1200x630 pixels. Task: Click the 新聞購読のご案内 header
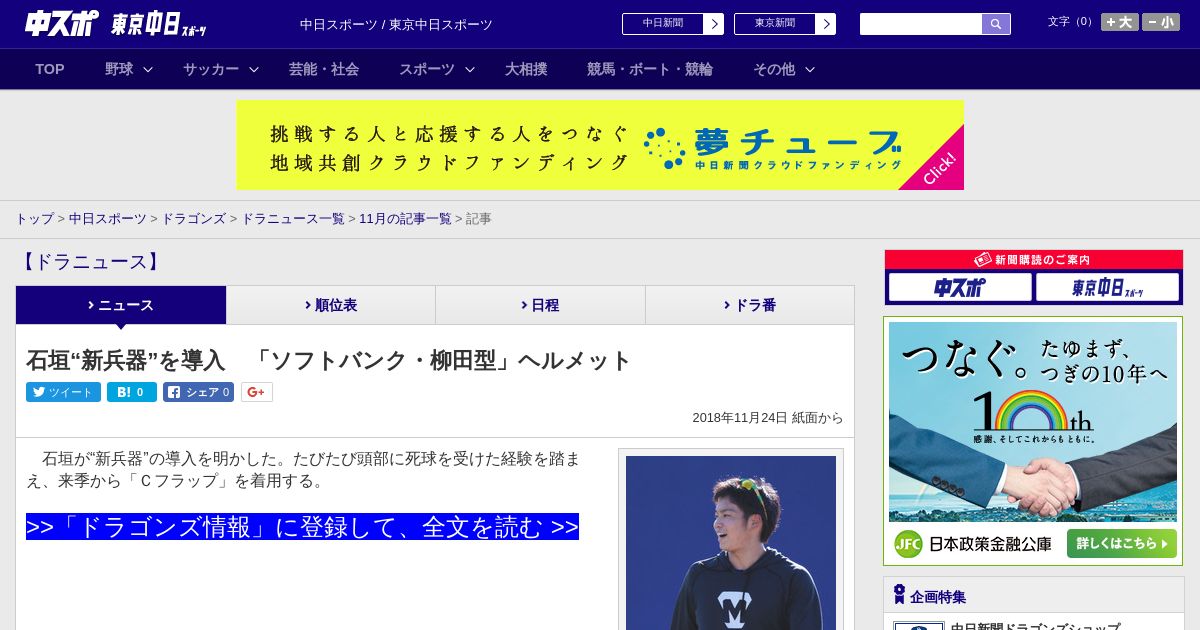click(x=1033, y=260)
